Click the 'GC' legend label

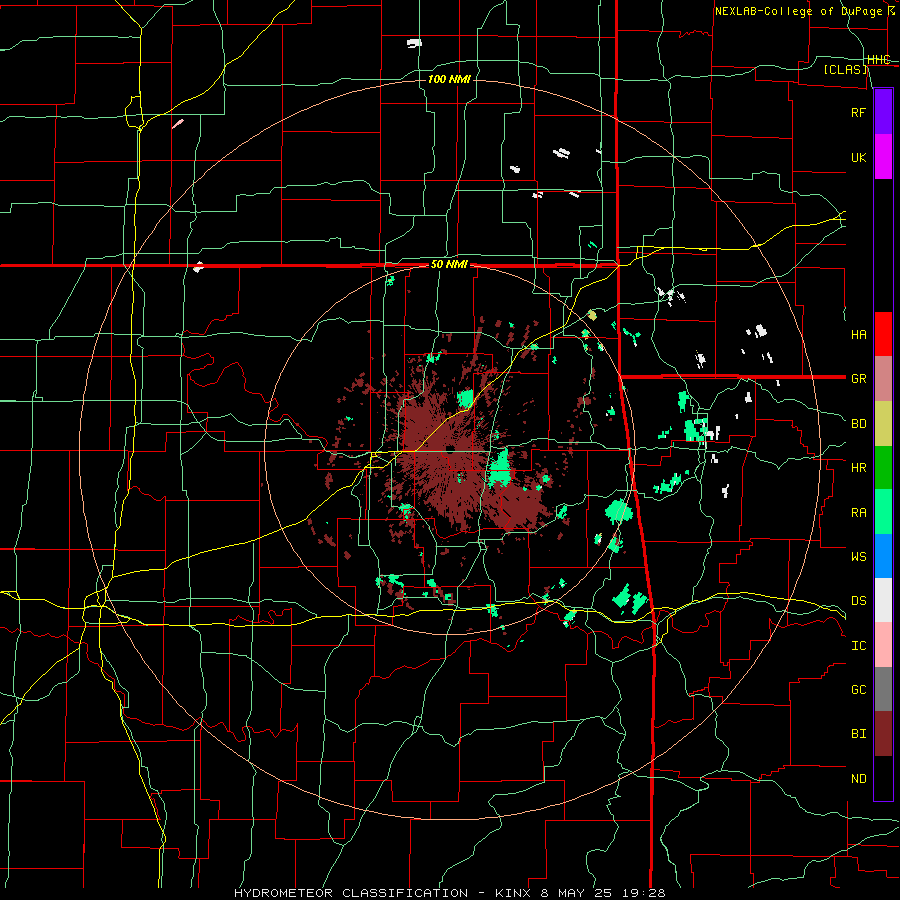click(x=858, y=690)
